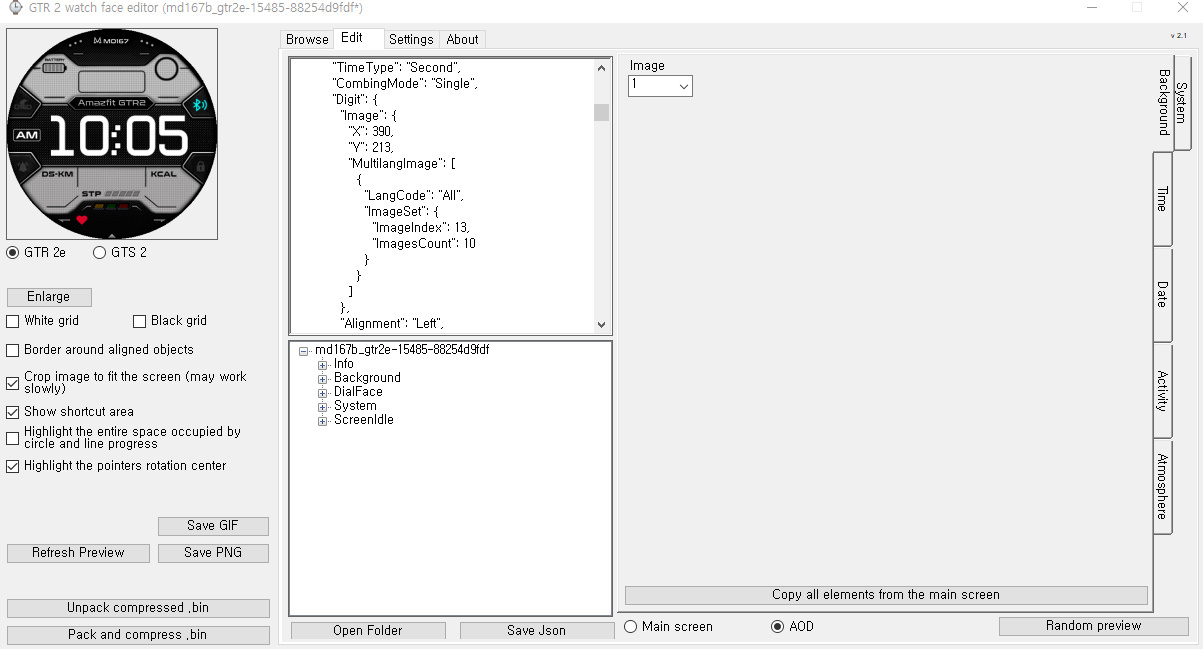Click the v 2.1 version label

click(x=1178, y=36)
